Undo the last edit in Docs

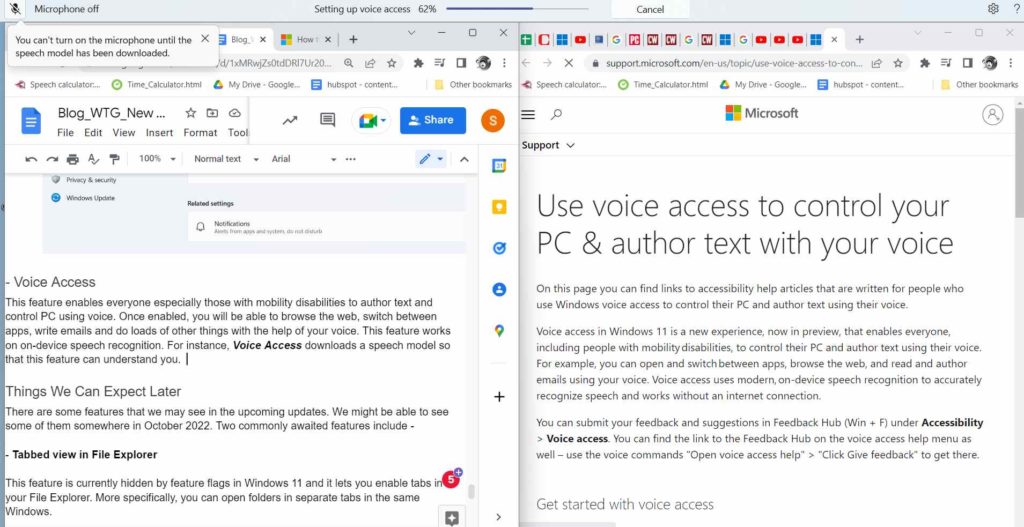point(31,159)
